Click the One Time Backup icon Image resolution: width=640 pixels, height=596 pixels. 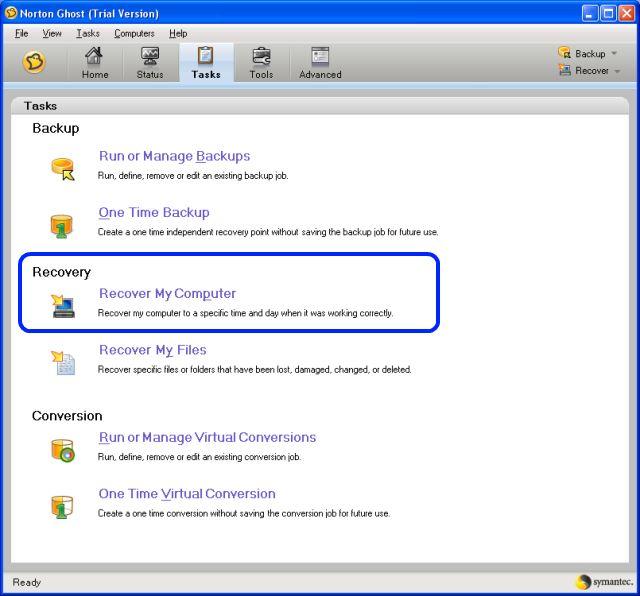pos(62,226)
